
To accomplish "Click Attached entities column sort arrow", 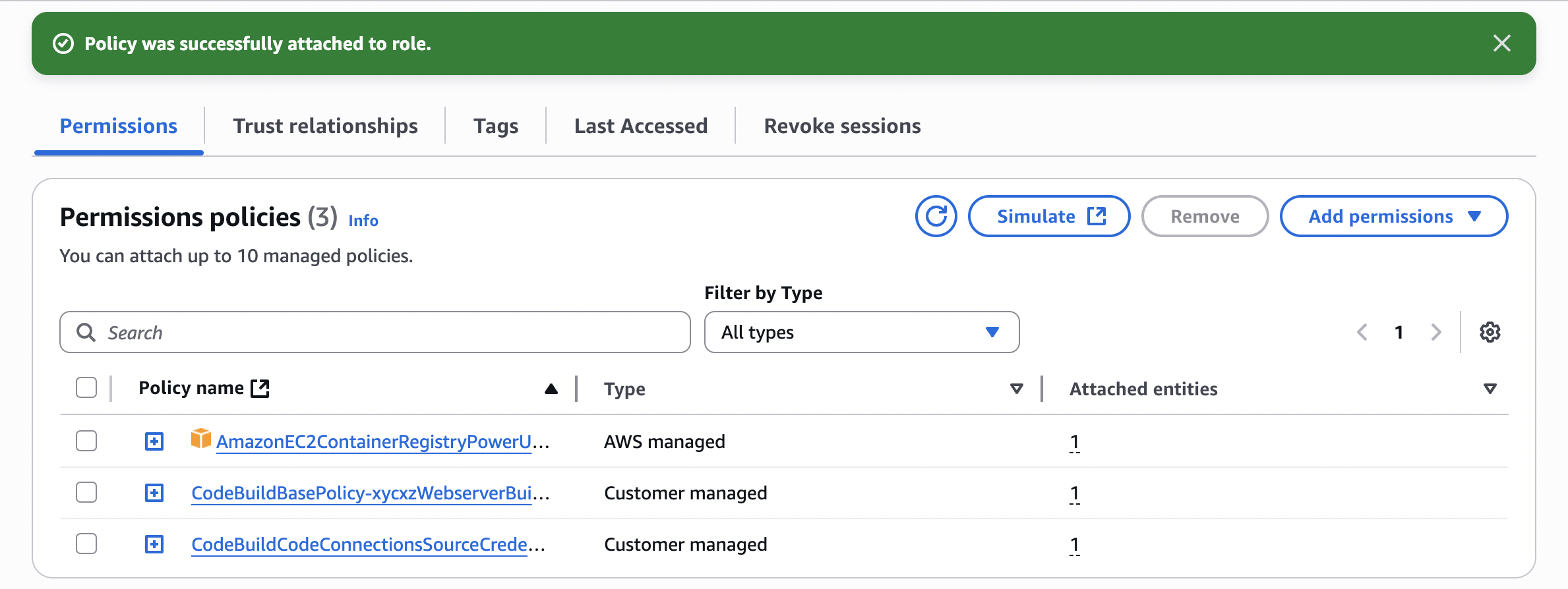I will (x=1490, y=389).
